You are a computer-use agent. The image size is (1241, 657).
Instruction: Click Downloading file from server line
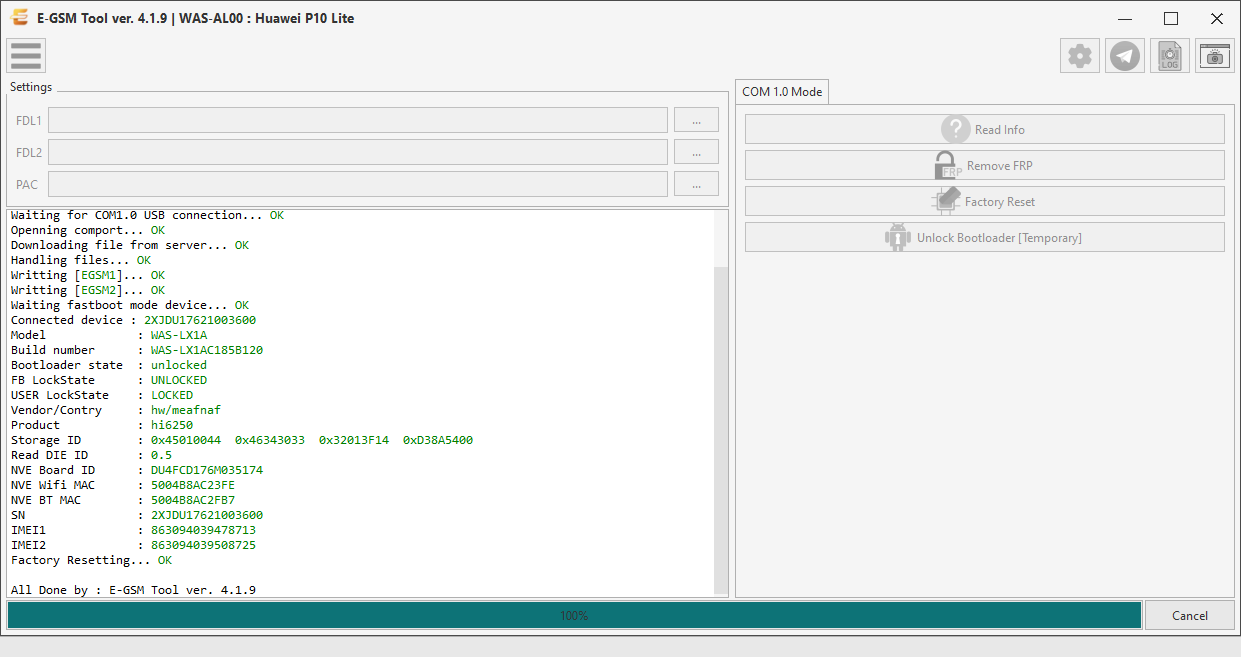tap(130, 245)
